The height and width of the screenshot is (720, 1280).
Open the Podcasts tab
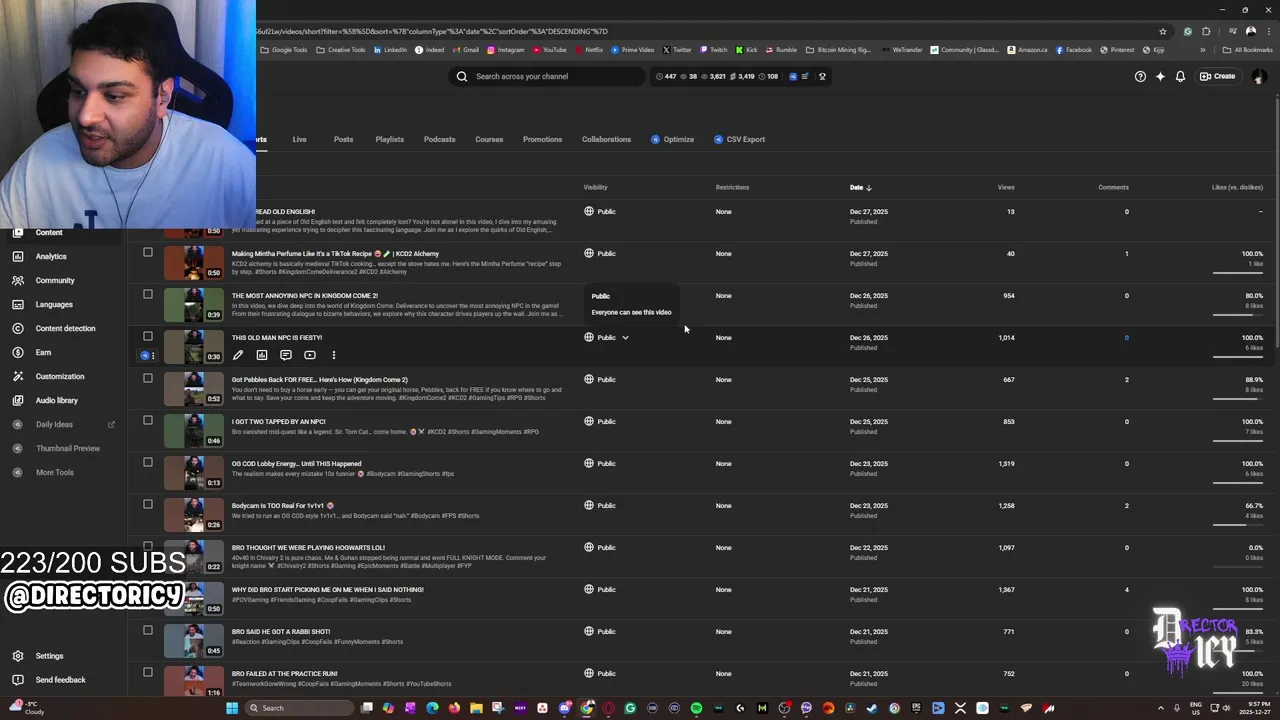tap(439, 139)
